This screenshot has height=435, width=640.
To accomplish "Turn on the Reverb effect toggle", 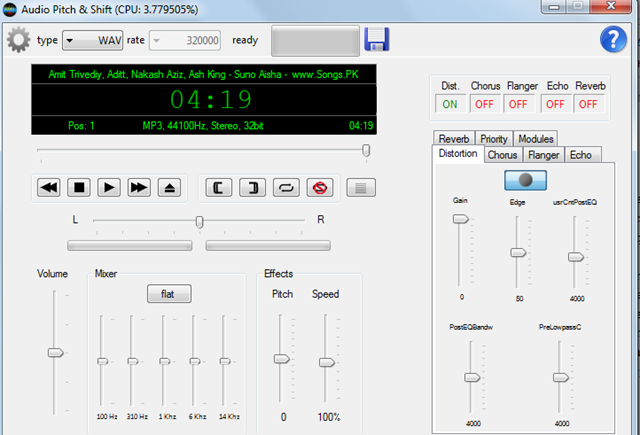I will coord(588,103).
